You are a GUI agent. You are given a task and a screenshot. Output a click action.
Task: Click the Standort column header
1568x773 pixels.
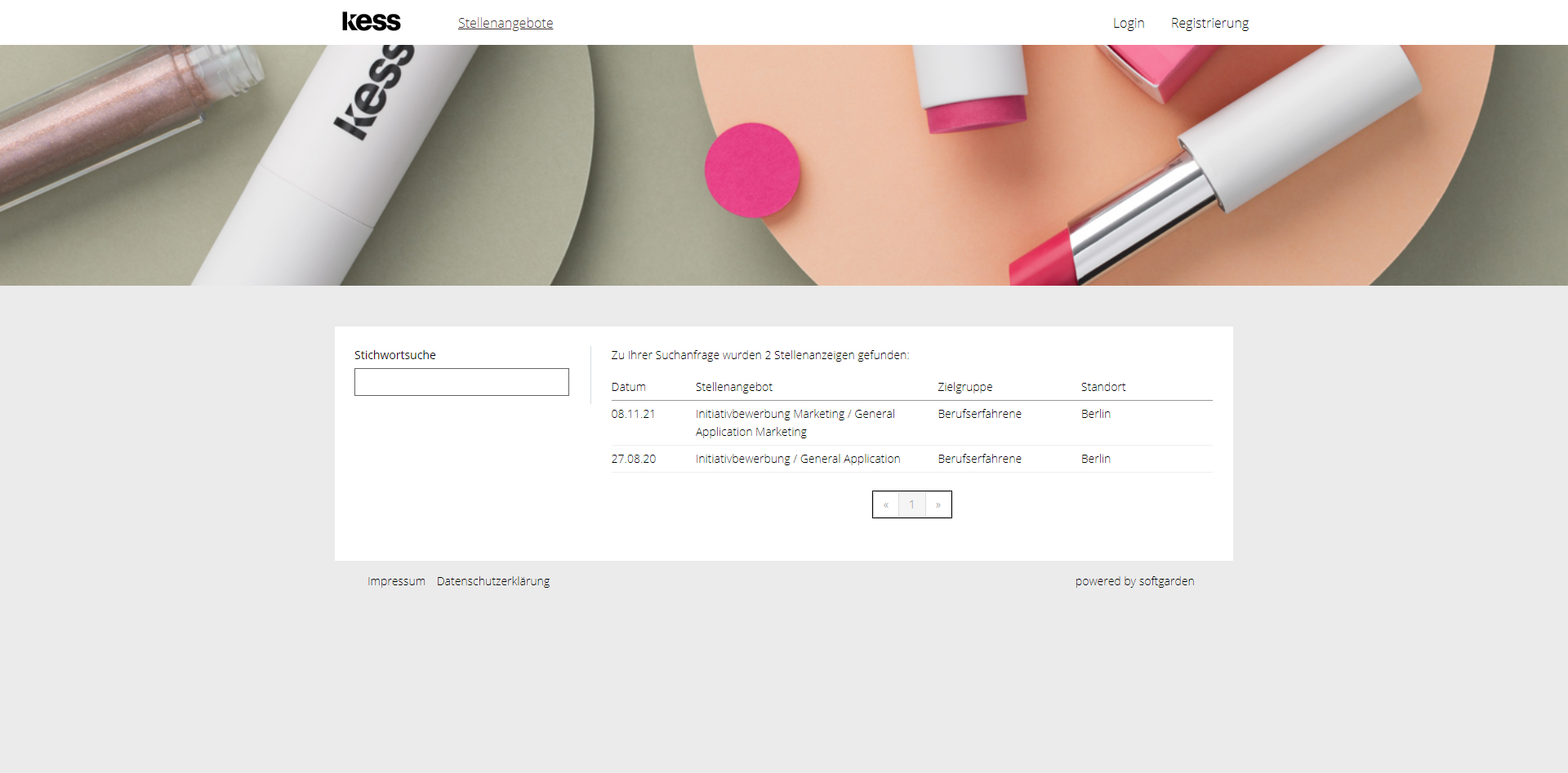(x=1103, y=387)
